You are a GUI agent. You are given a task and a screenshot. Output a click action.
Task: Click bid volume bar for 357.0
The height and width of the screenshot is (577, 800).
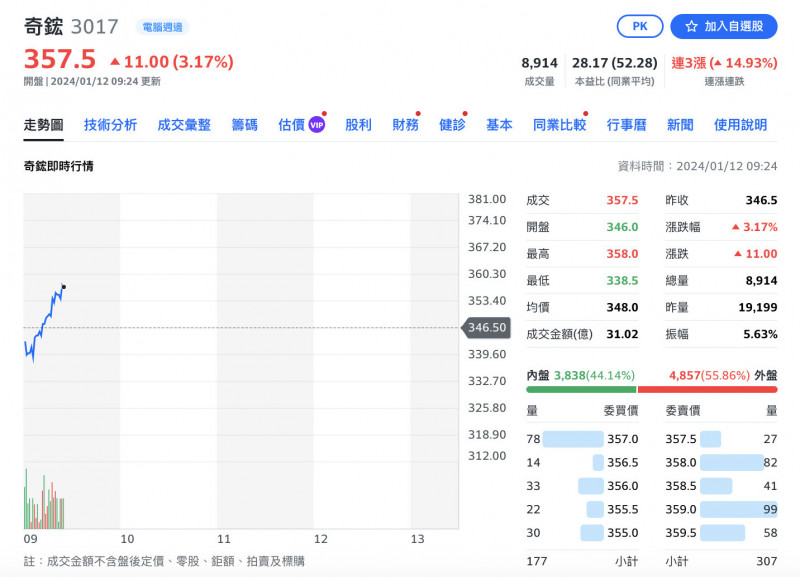(573, 439)
